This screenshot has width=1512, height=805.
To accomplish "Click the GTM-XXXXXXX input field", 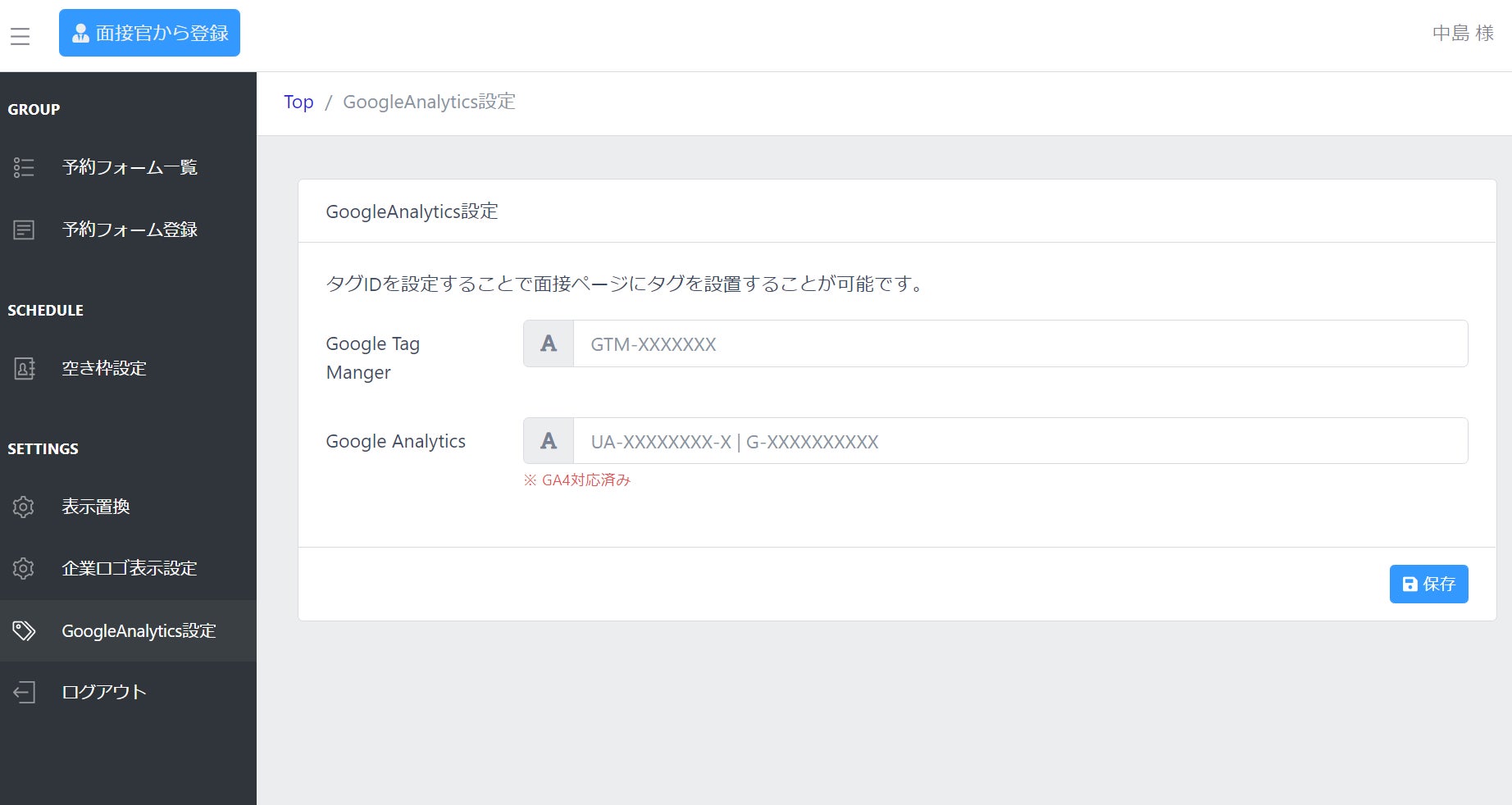I will [1020, 343].
